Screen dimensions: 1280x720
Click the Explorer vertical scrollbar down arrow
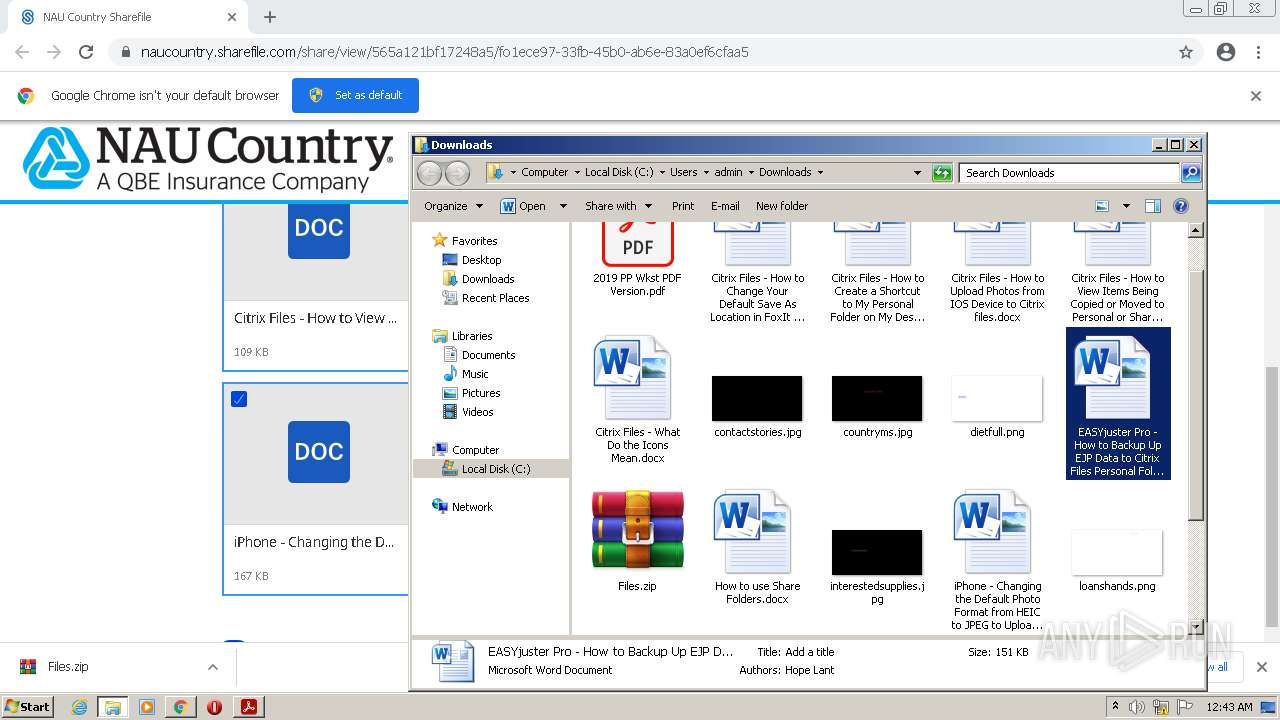(1195, 627)
